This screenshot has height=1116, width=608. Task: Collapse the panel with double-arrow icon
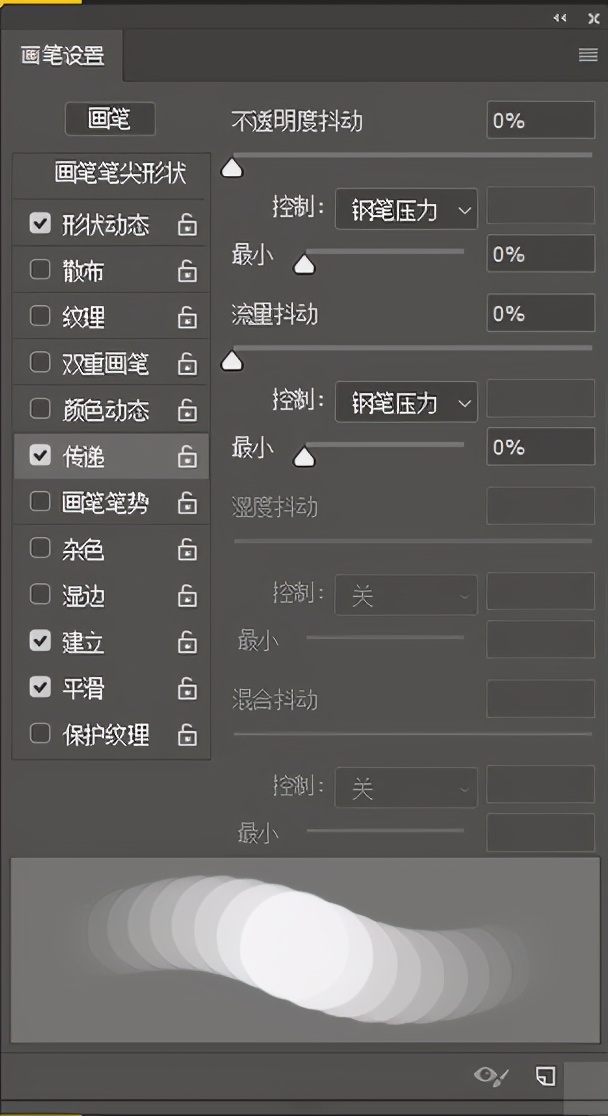coord(559,18)
